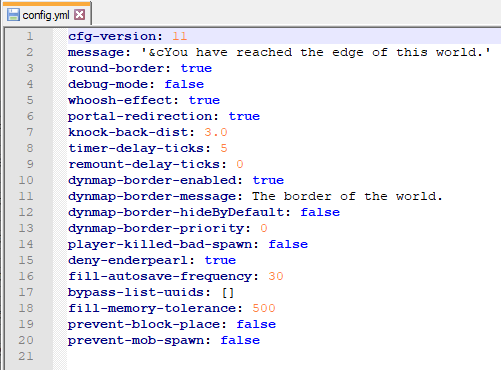
Task: Click line number 21 in the gutter
Action: [x=26, y=356]
